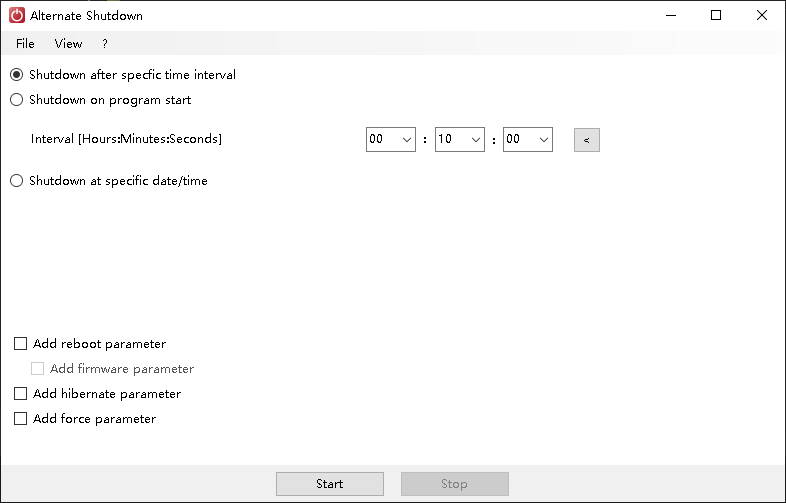Screen dimensions: 786x503
Task: Click the Seconds value field
Action: [x=518, y=140]
